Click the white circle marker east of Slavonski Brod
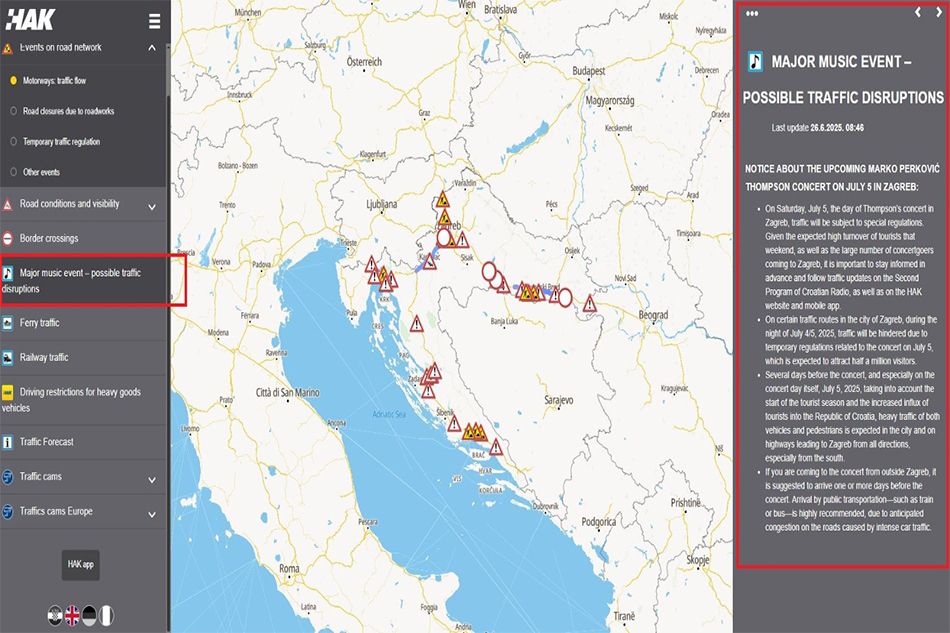The image size is (950, 633). 565,297
